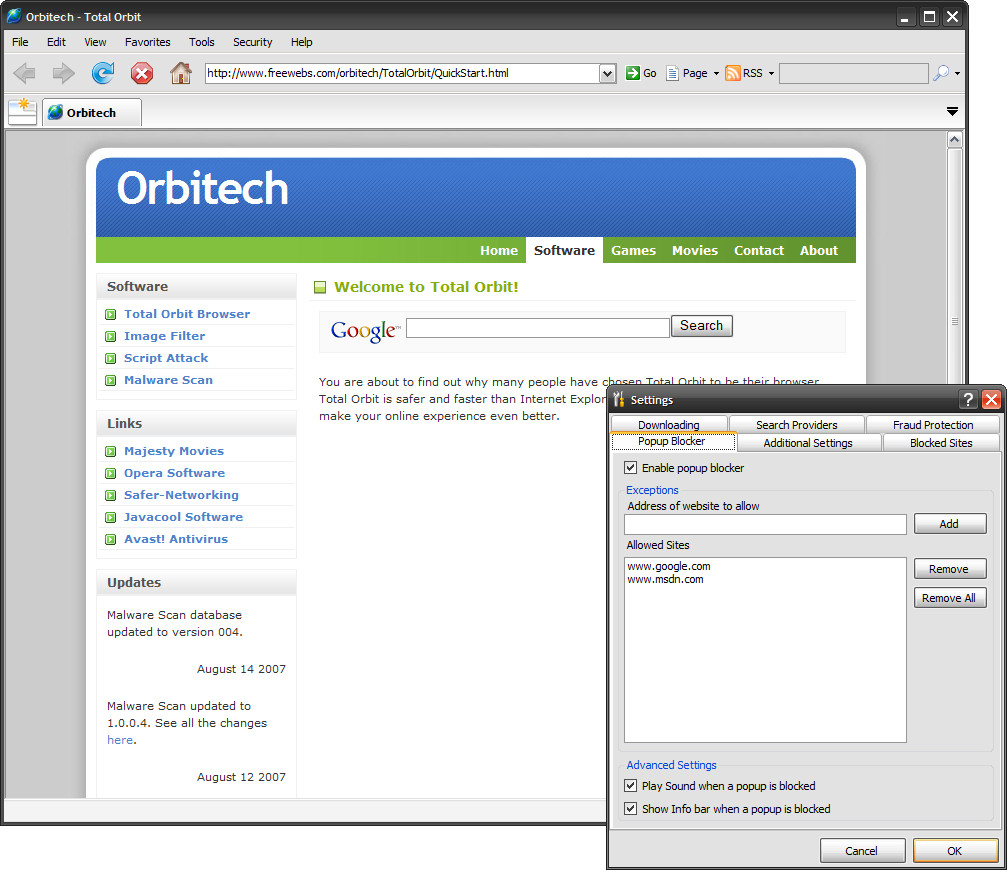1007x870 pixels.
Task: Click the Google Search button
Action: [701, 326]
